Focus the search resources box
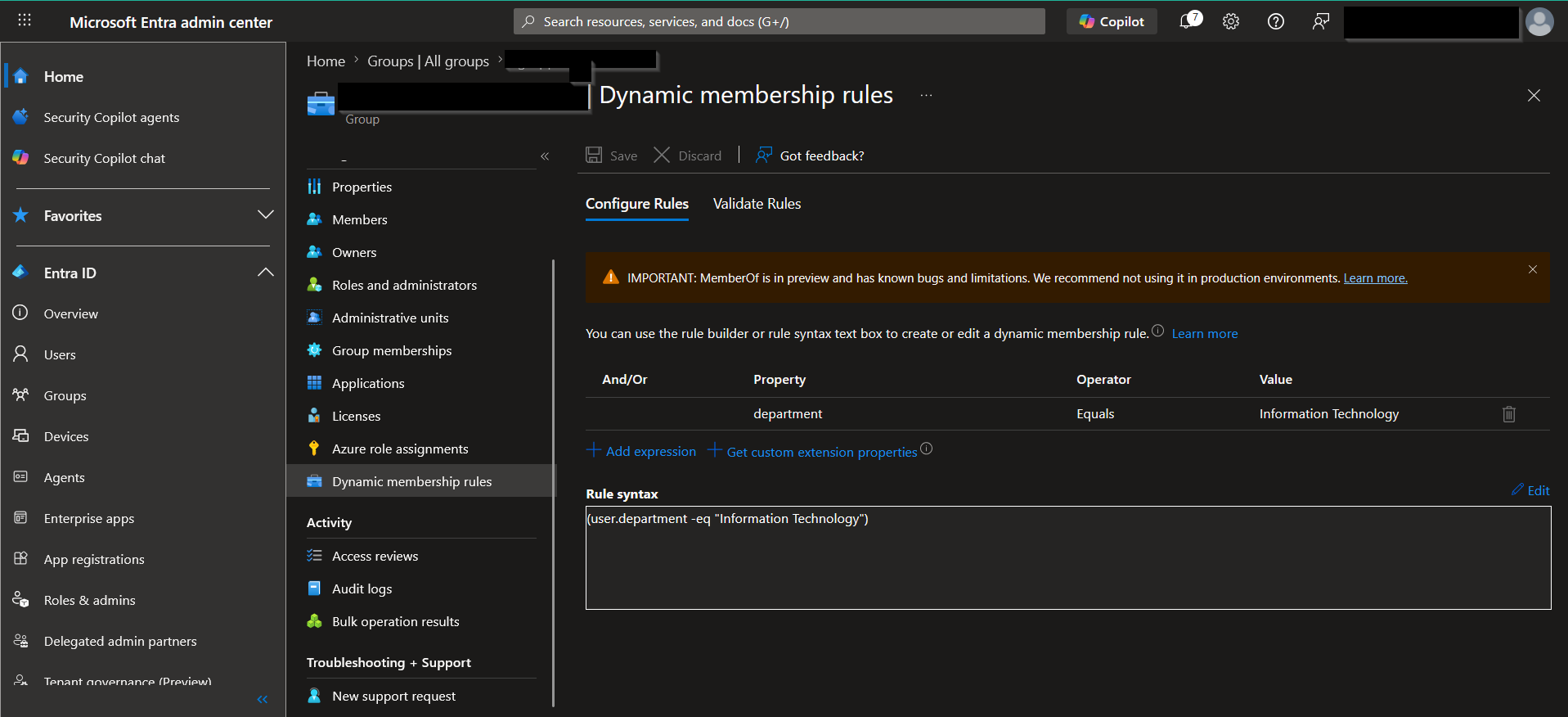The image size is (1568, 717). (780, 21)
